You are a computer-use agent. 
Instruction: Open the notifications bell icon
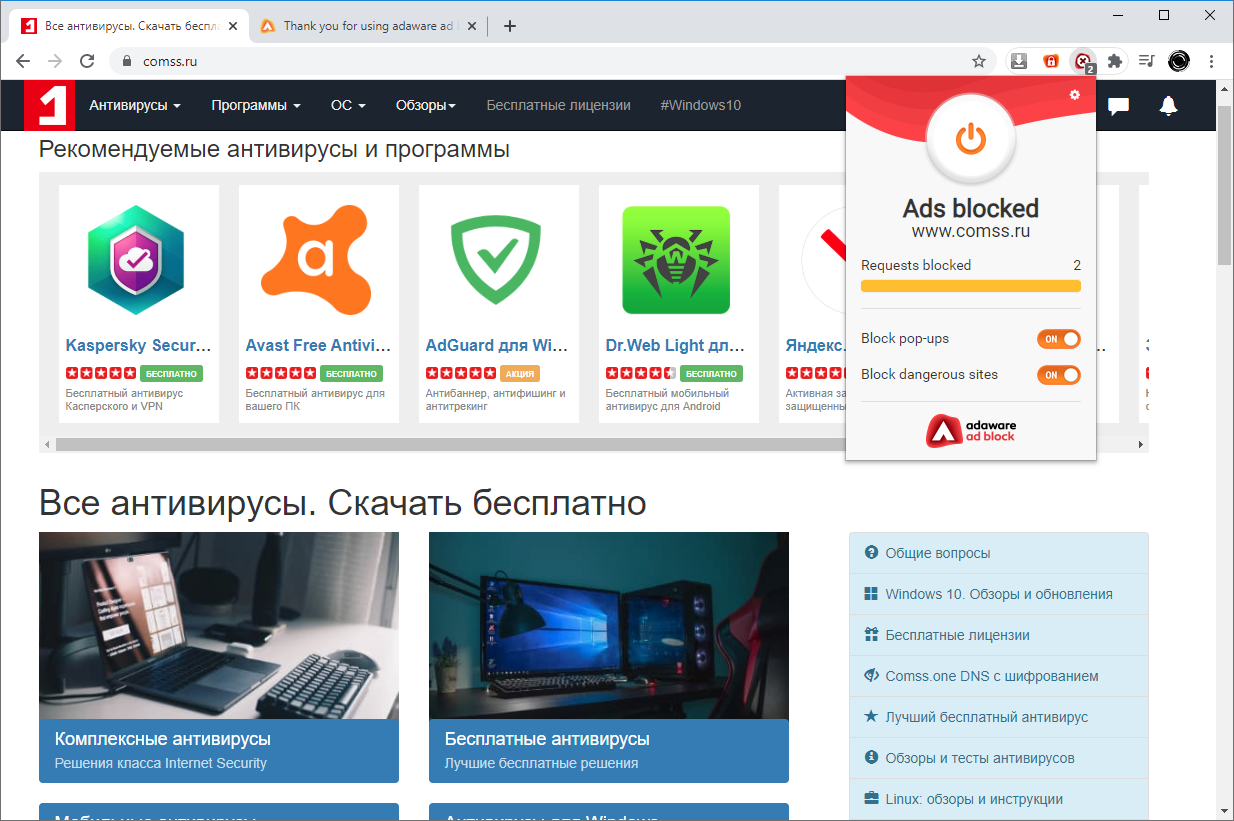(1168, 105)
